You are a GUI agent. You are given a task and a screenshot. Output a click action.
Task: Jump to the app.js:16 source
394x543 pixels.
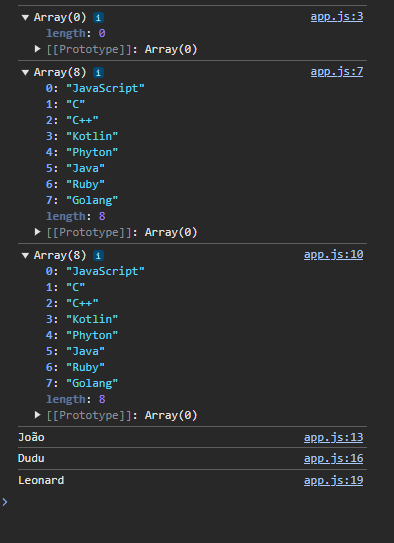[333, 459]
